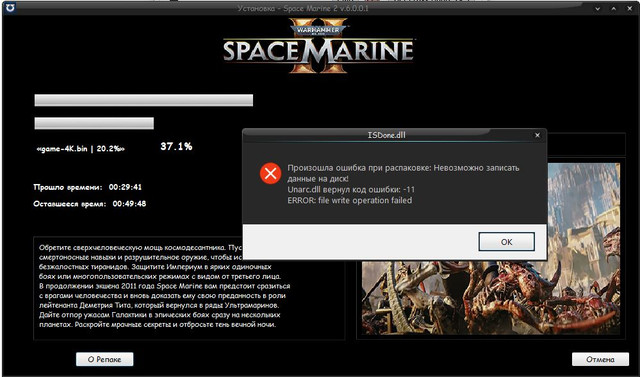Close the Space Marine 2 installer window

tap(630, 8)
